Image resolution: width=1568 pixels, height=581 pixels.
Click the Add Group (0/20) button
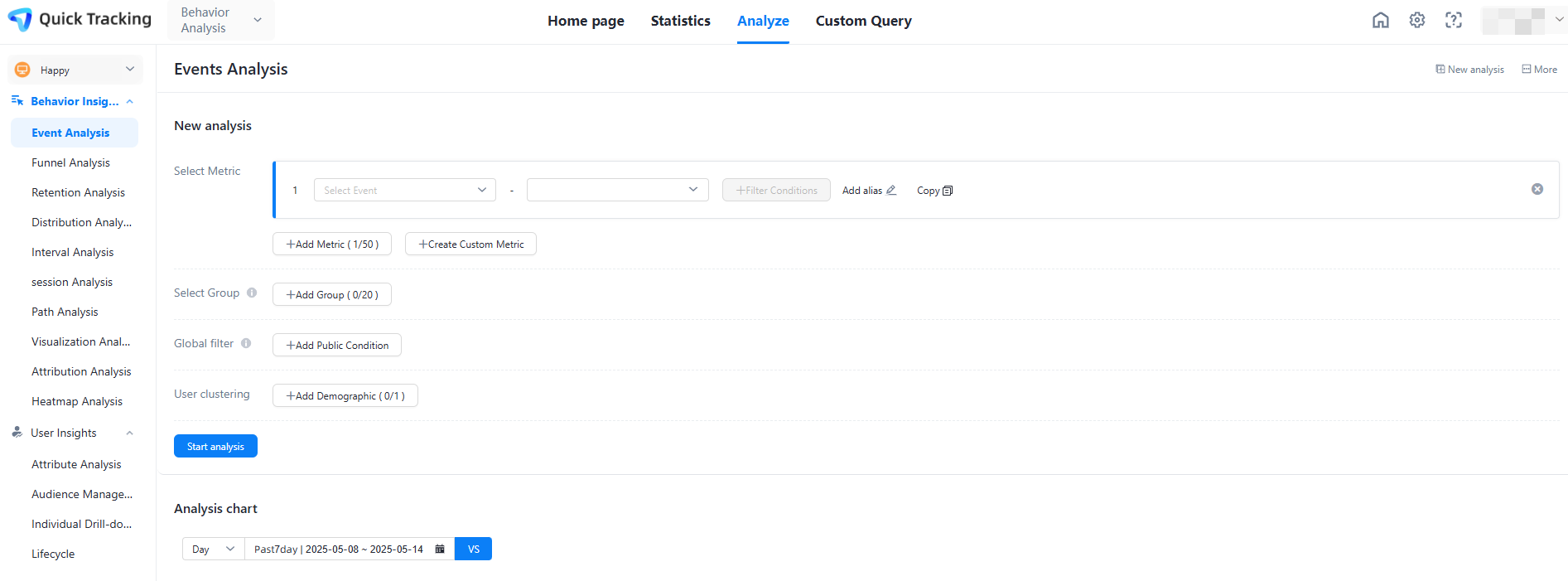(332, 294)
